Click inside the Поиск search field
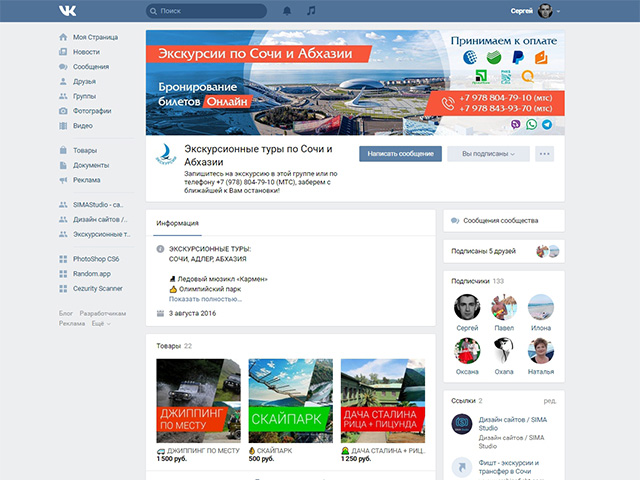 pos(207,11)
